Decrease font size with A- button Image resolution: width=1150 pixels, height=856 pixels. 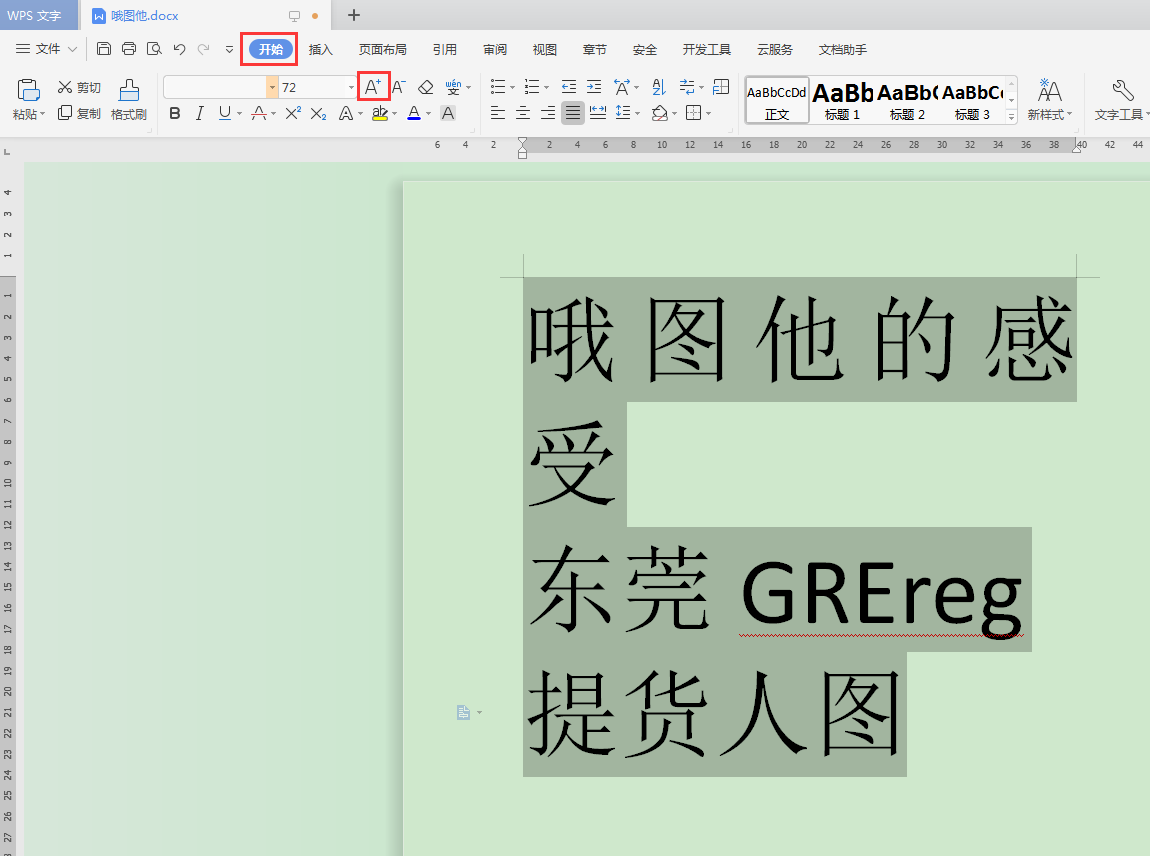coord(398,87)
